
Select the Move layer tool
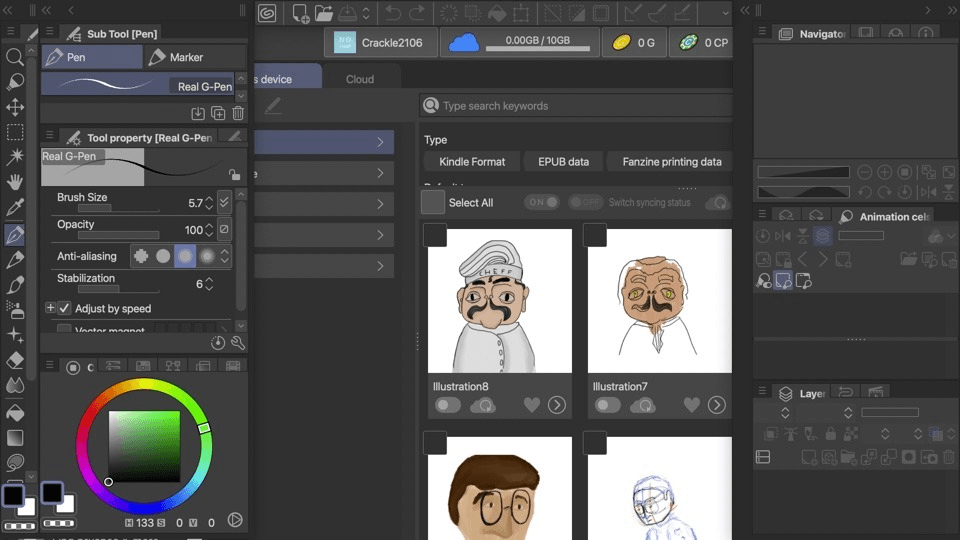[15, 107]
